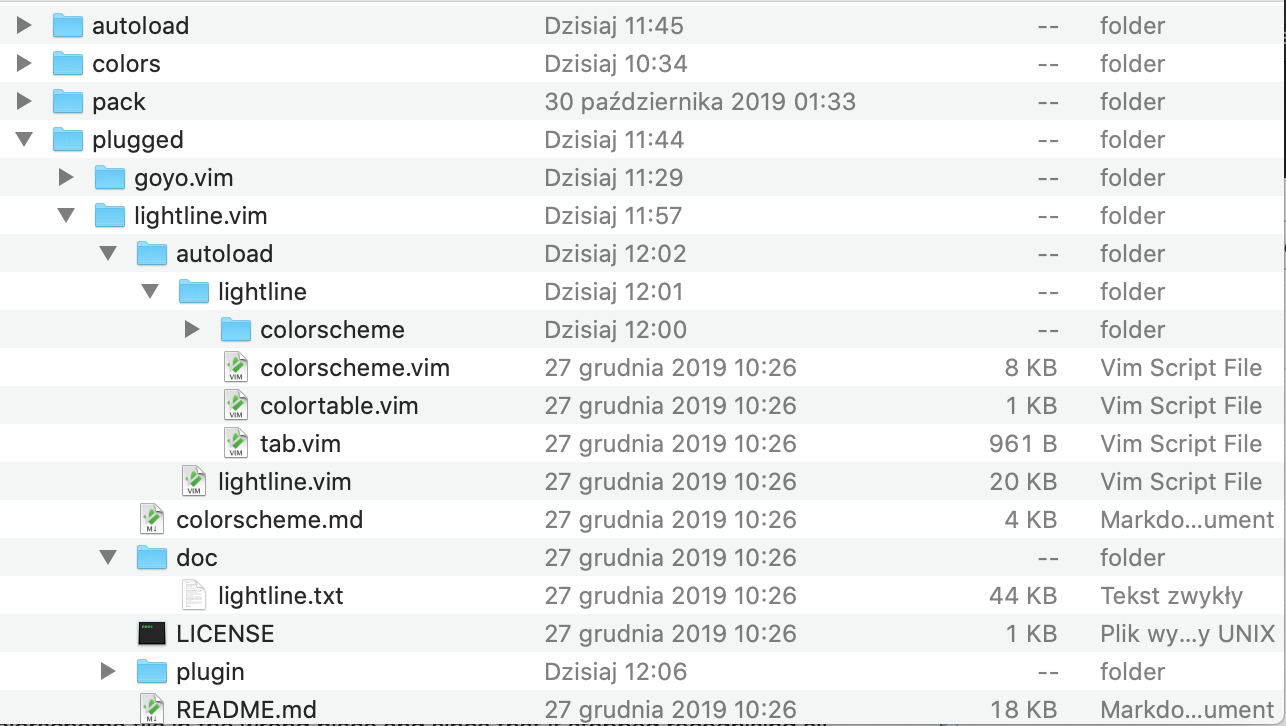The image size is (1286, 726).
Task: Click the plain text icon beside lightline.txt
Action: tap(194, 595)
